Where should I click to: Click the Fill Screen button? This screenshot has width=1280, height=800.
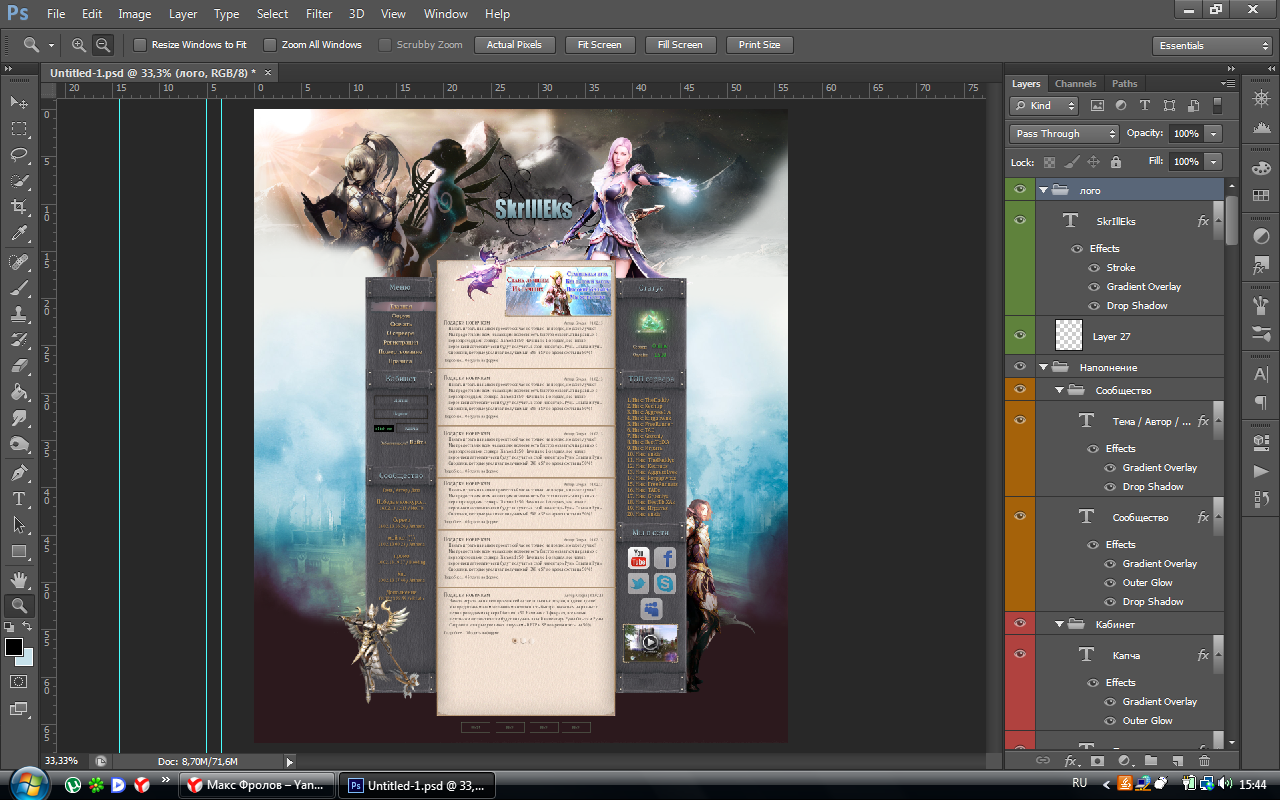pos(680,45)
